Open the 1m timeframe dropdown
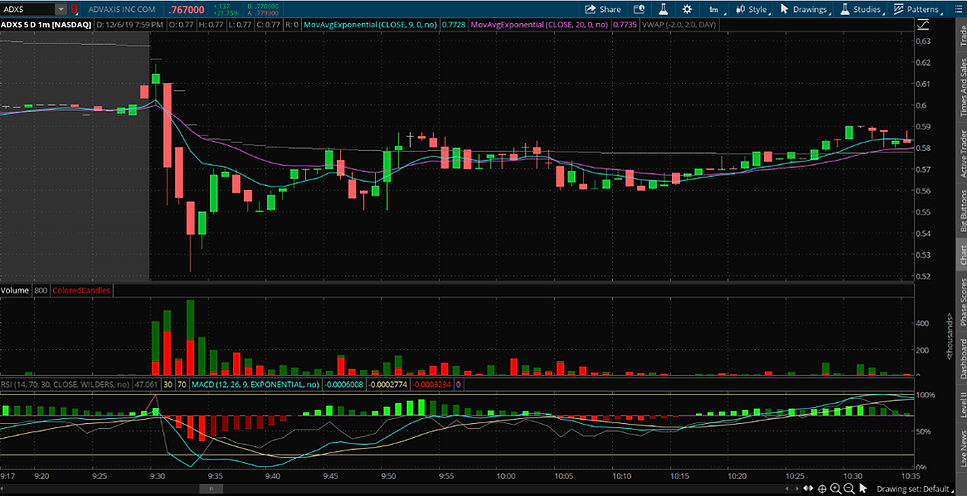 (x=715, y=9)
